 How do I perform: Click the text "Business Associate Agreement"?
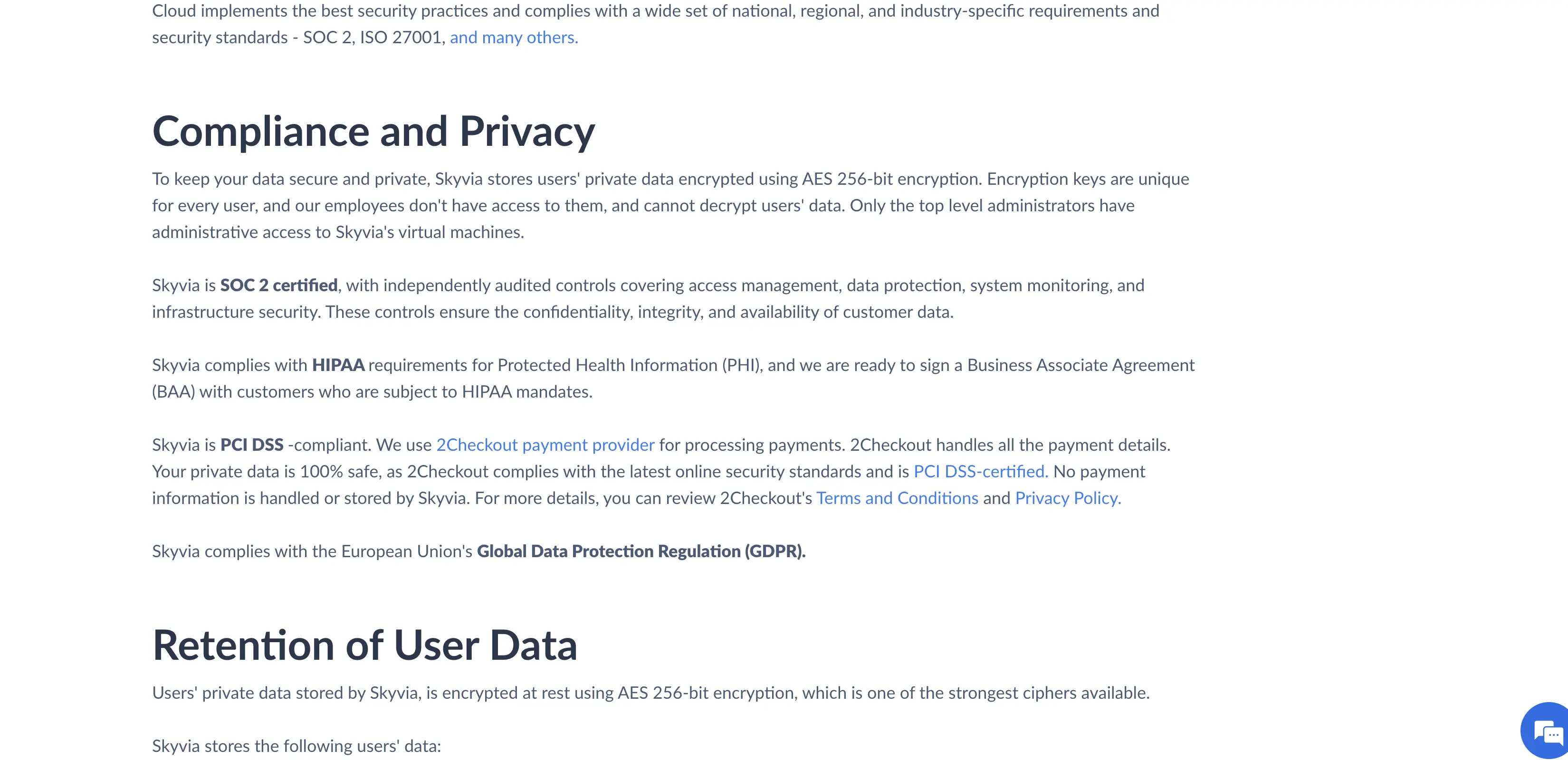[1080, 365]
